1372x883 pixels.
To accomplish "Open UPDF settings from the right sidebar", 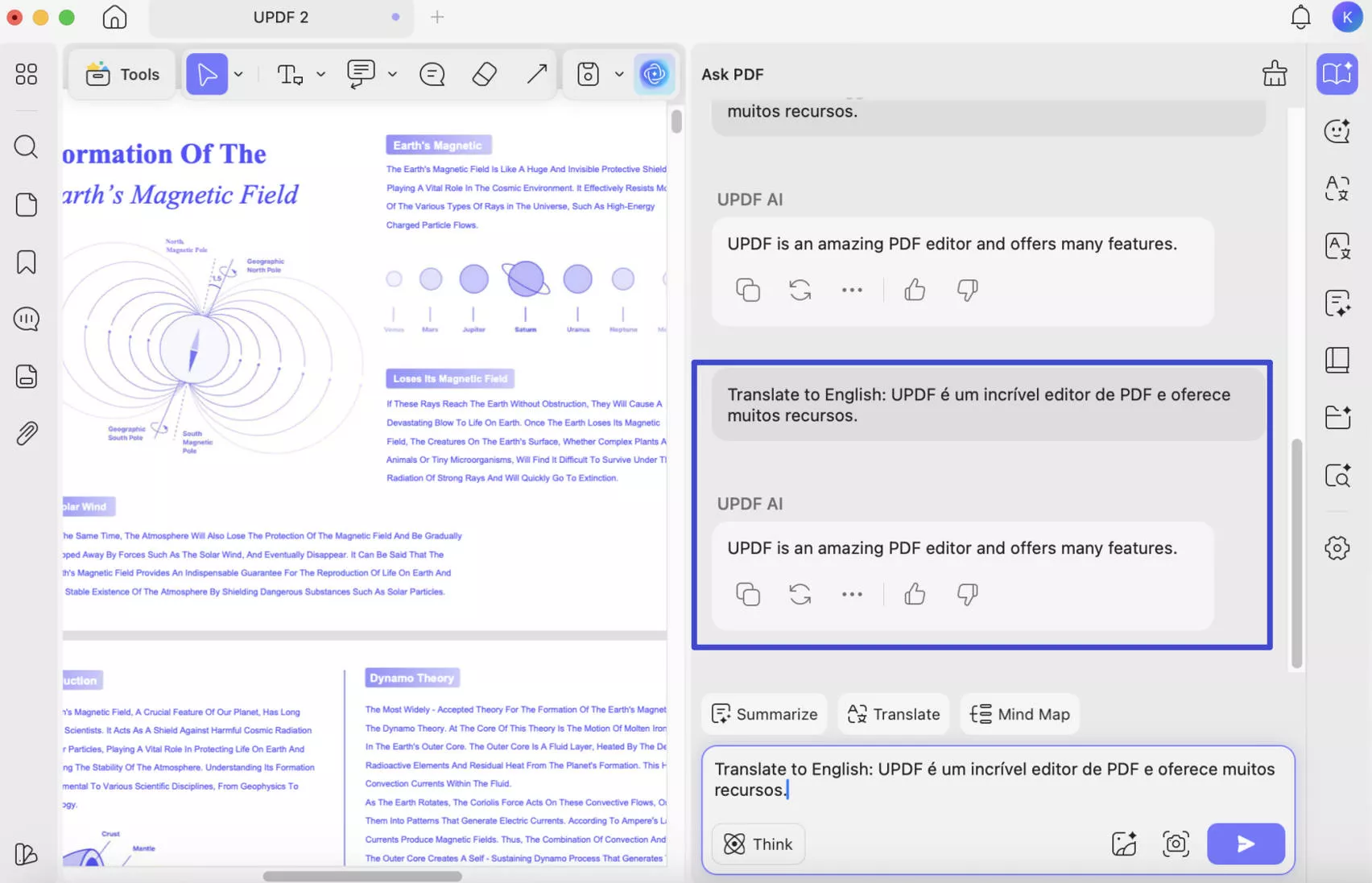I will [1336, 547].
